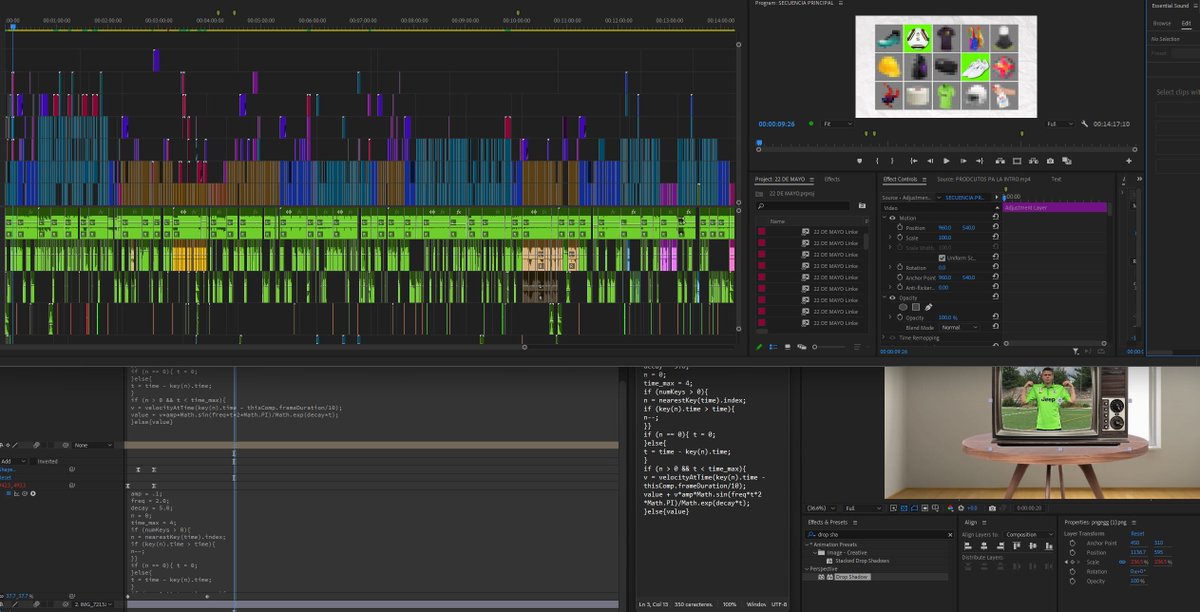Click the last icon in the Align panel's top row
This screenshot has width=1200, height=612.
(1049, 546)
